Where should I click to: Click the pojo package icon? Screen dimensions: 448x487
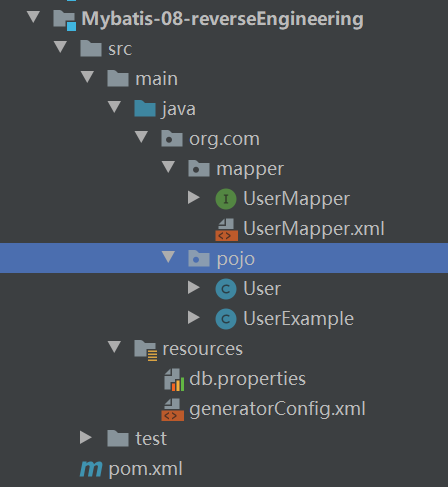pos(199,258)
